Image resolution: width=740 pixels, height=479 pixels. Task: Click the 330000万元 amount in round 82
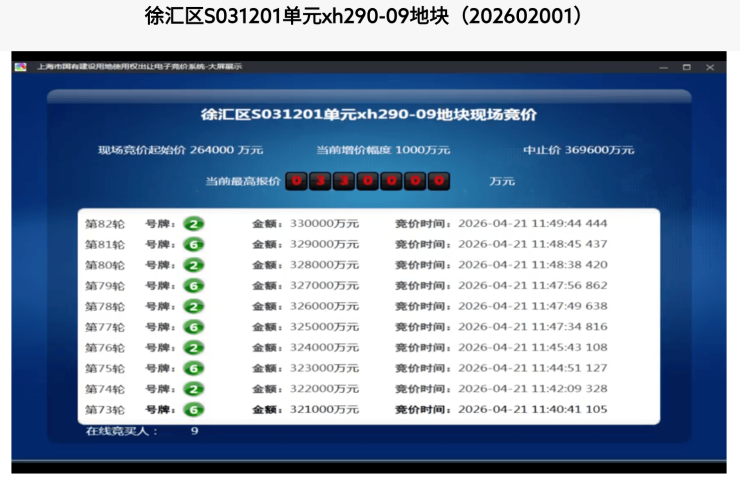click(x=323, y=224)
